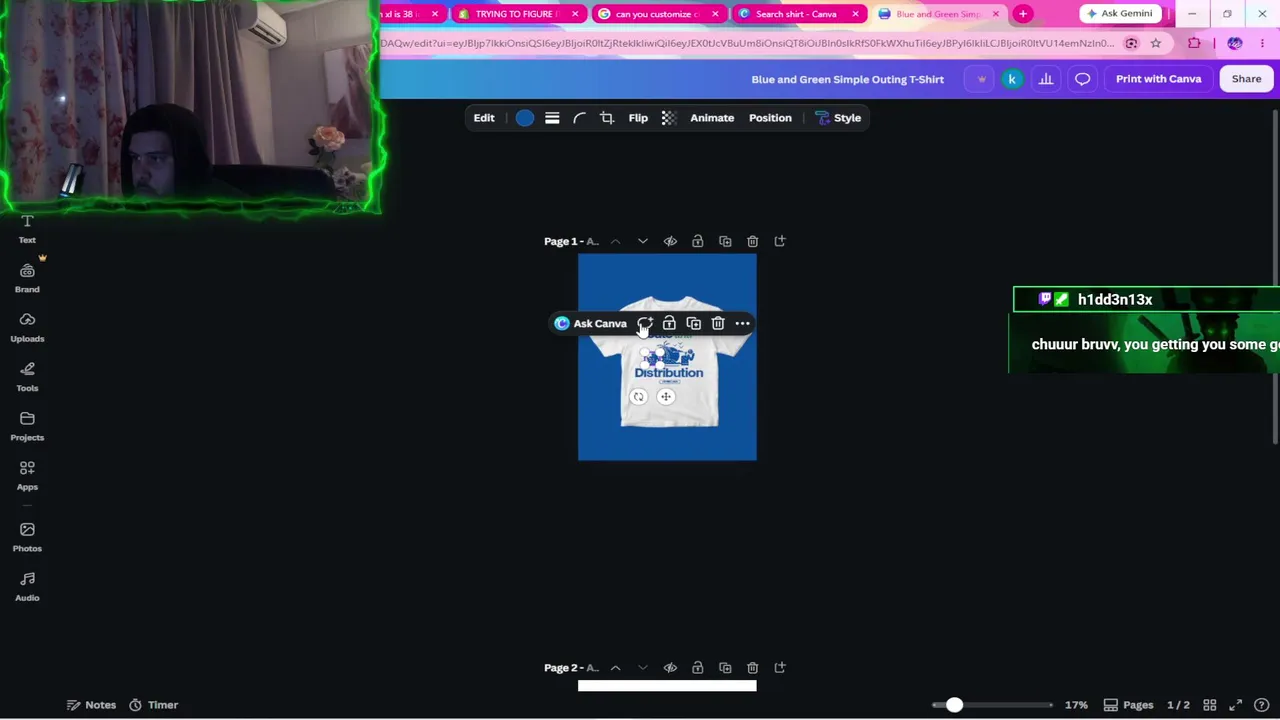Toggle Page 1 visibility eye icon
This screenshot has width=1280, height=720.
point(670,241)
